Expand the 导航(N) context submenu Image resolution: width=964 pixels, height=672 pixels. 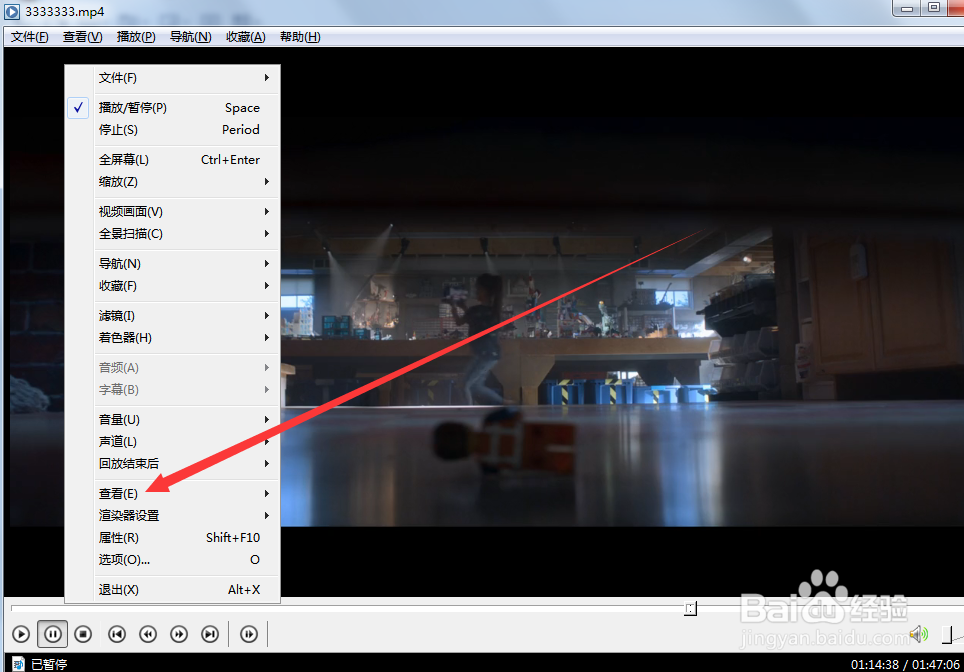point(172,264)
